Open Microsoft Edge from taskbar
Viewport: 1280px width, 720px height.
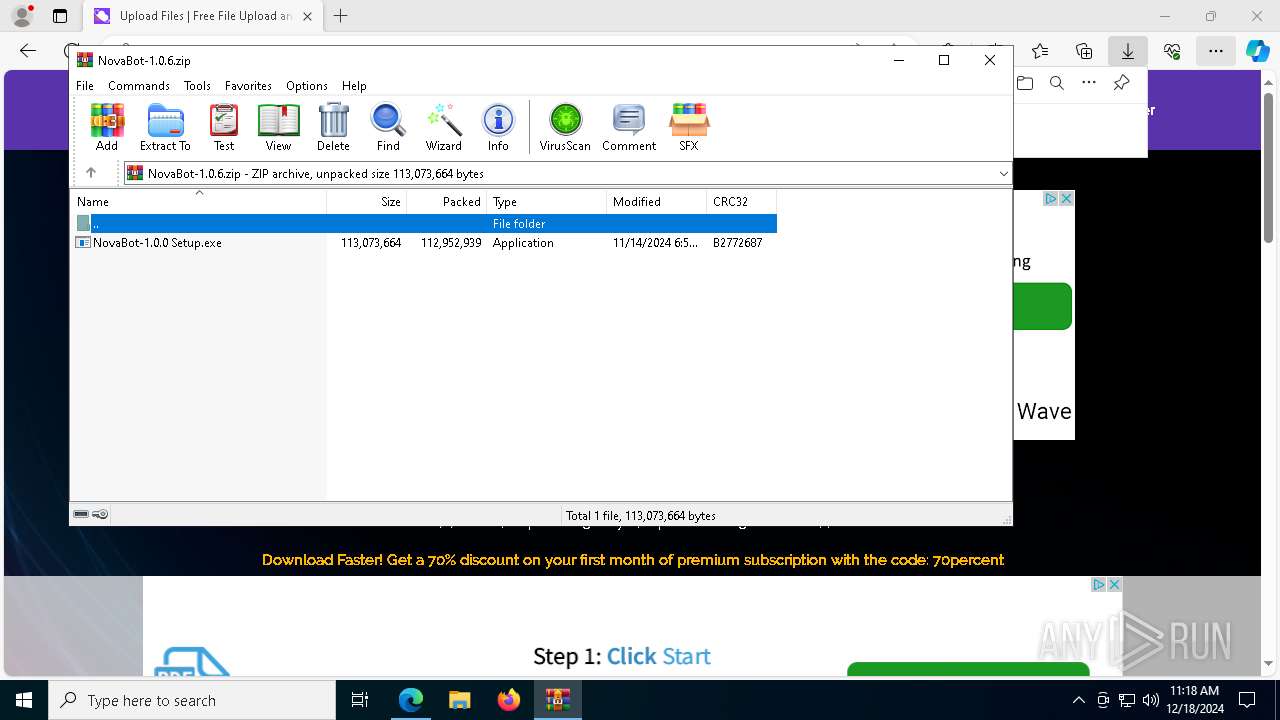tap(411, 700)
